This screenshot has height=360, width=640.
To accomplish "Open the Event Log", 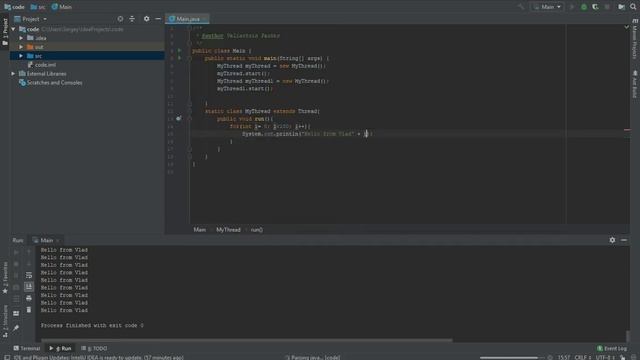I will (x=612, y=349).
